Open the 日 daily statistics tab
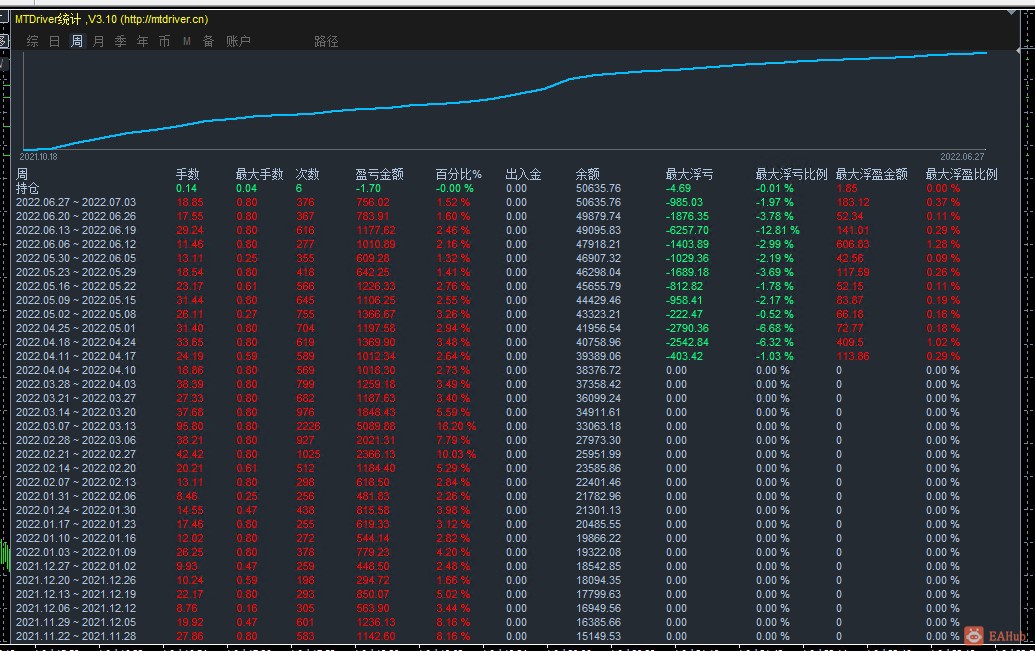The height and width of the screenshot is (651, 1035). point(55,42)
